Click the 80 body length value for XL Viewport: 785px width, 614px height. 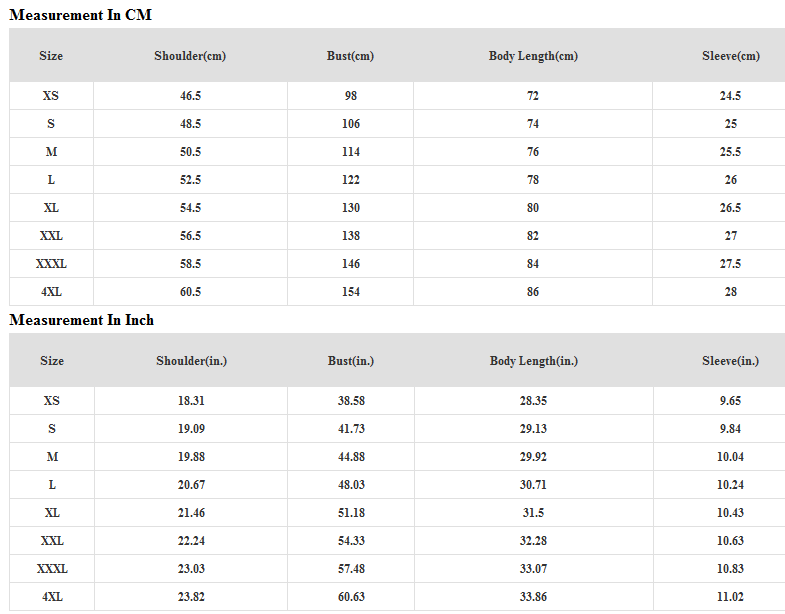tap(533, 208)
